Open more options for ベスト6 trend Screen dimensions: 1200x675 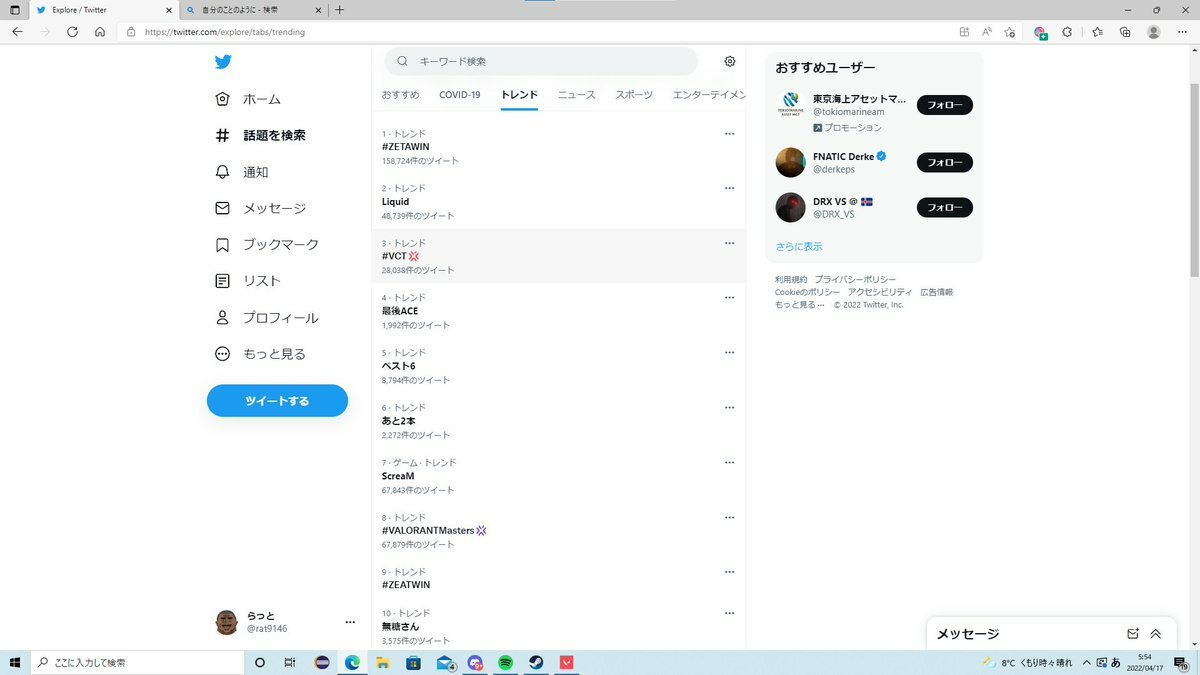click(x=729, y=353)
